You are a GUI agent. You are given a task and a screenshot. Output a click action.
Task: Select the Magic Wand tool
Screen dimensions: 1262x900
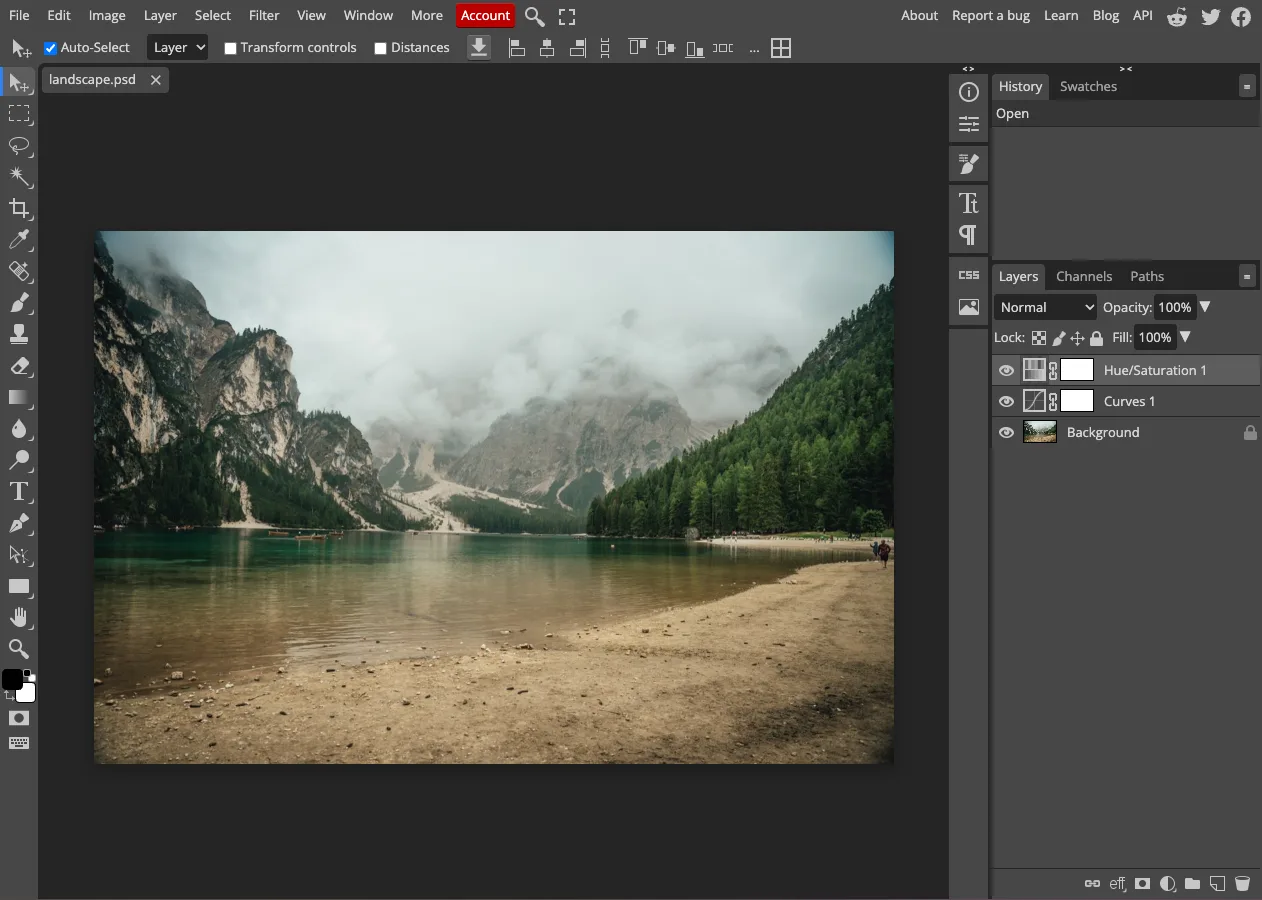(19, 177)
